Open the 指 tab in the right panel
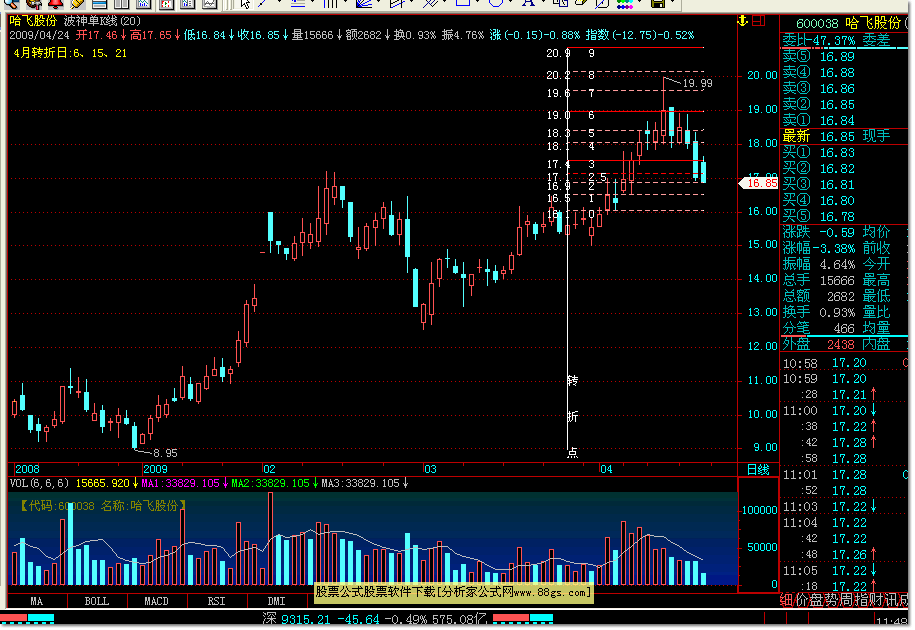This screenshot has height=630, width=915. pyautogui.click(x=860, y=600)
